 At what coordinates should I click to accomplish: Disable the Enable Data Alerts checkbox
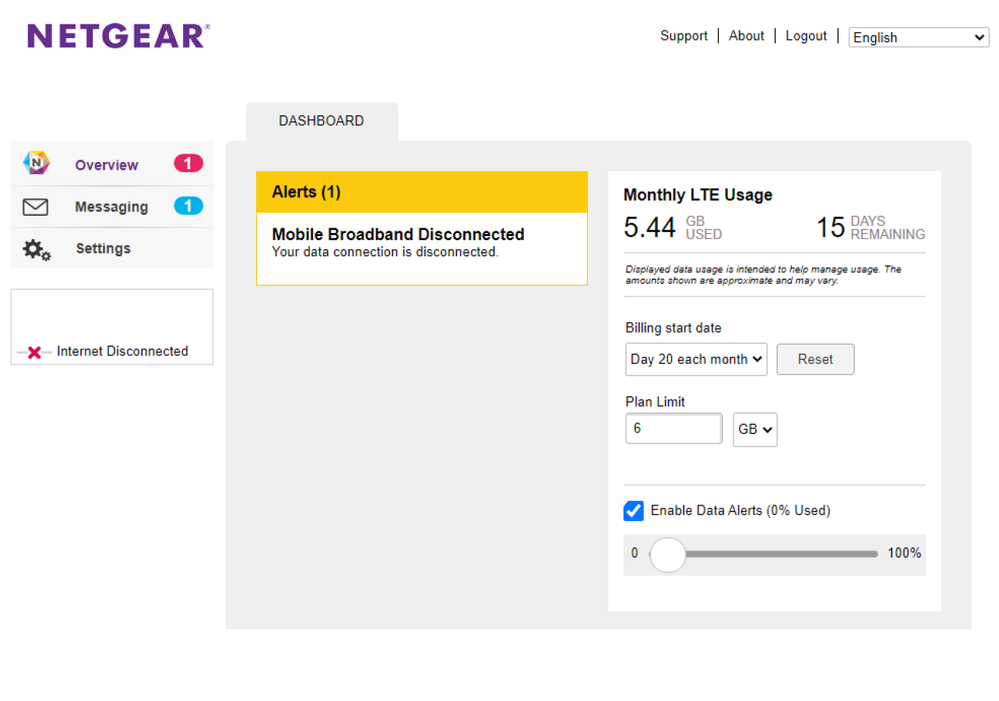634,511
